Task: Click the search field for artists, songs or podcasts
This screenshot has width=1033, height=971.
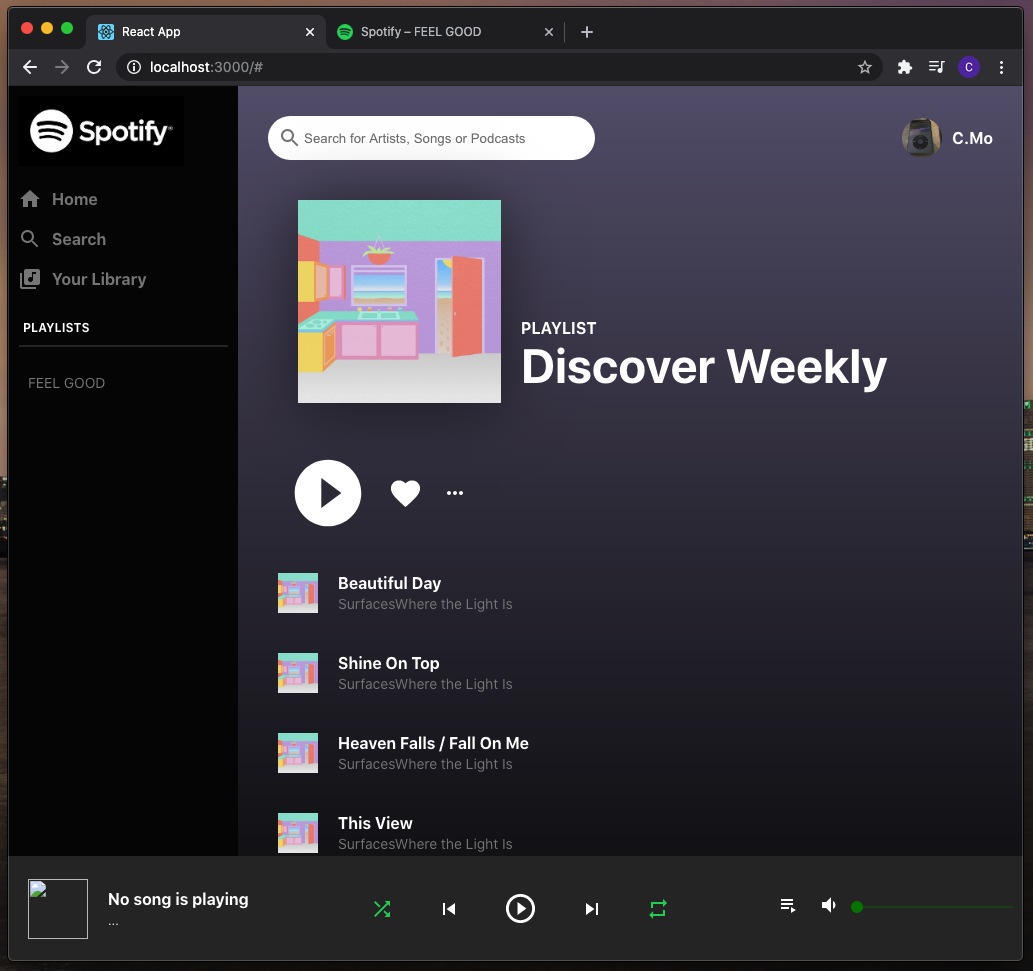Action: click(x=431, y=138)
